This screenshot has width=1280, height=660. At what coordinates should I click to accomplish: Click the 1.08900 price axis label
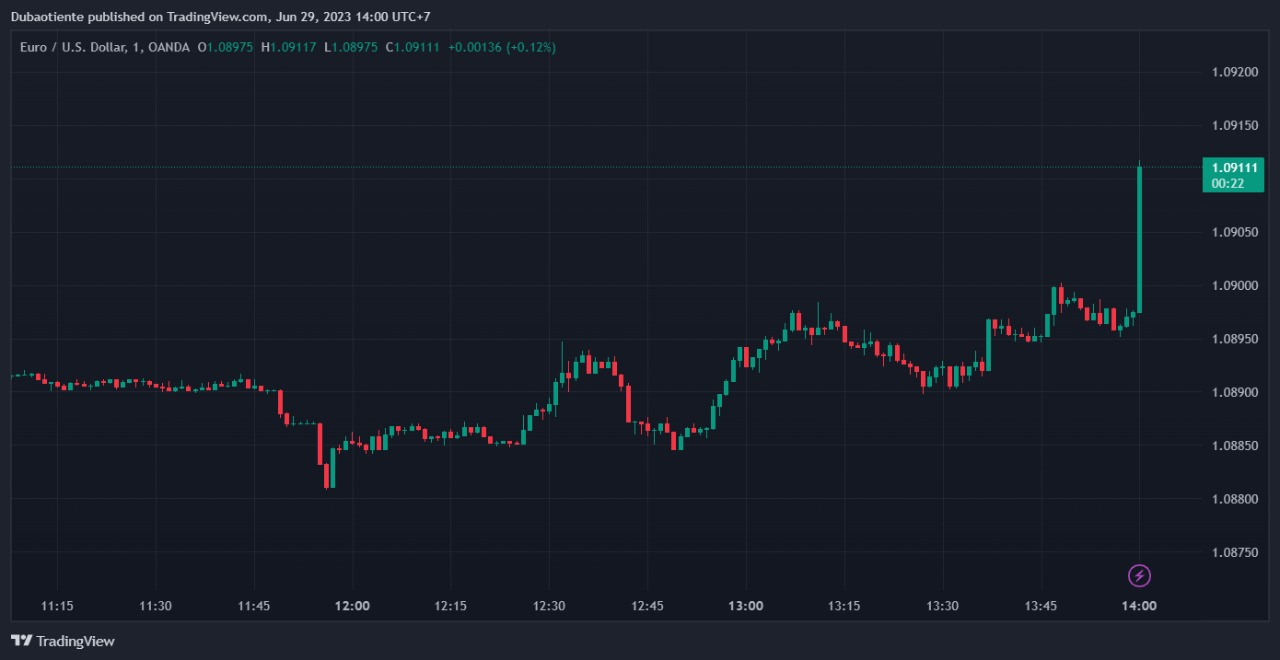coord(1233,392)
